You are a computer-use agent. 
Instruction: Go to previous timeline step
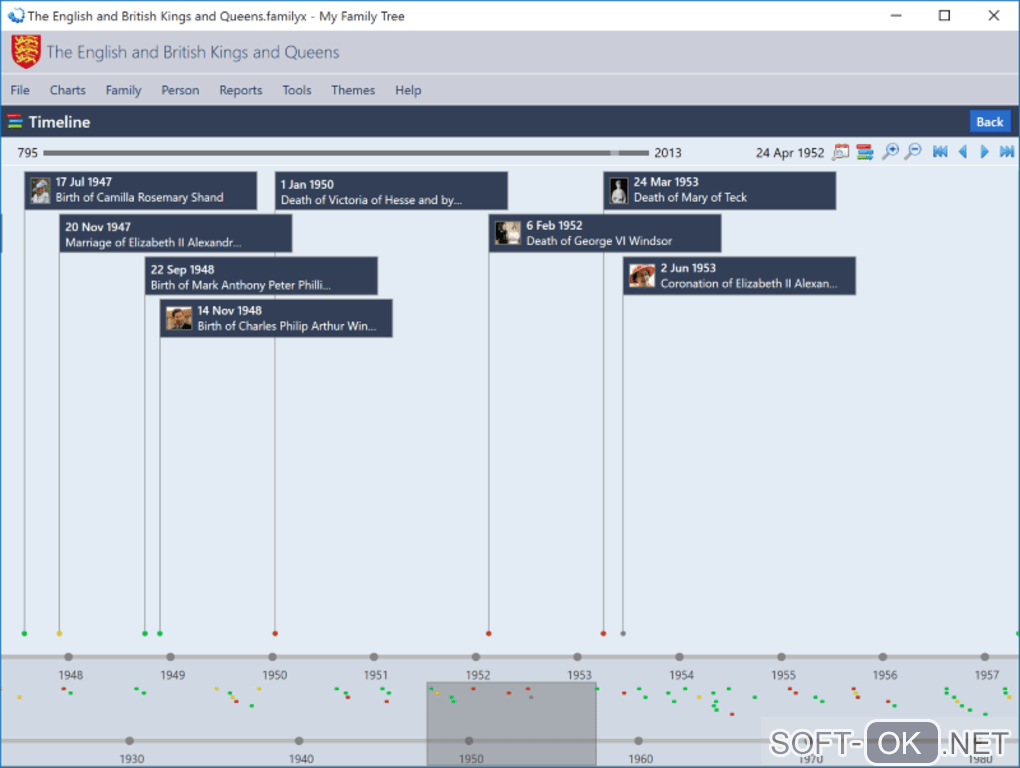coord(963,152)
